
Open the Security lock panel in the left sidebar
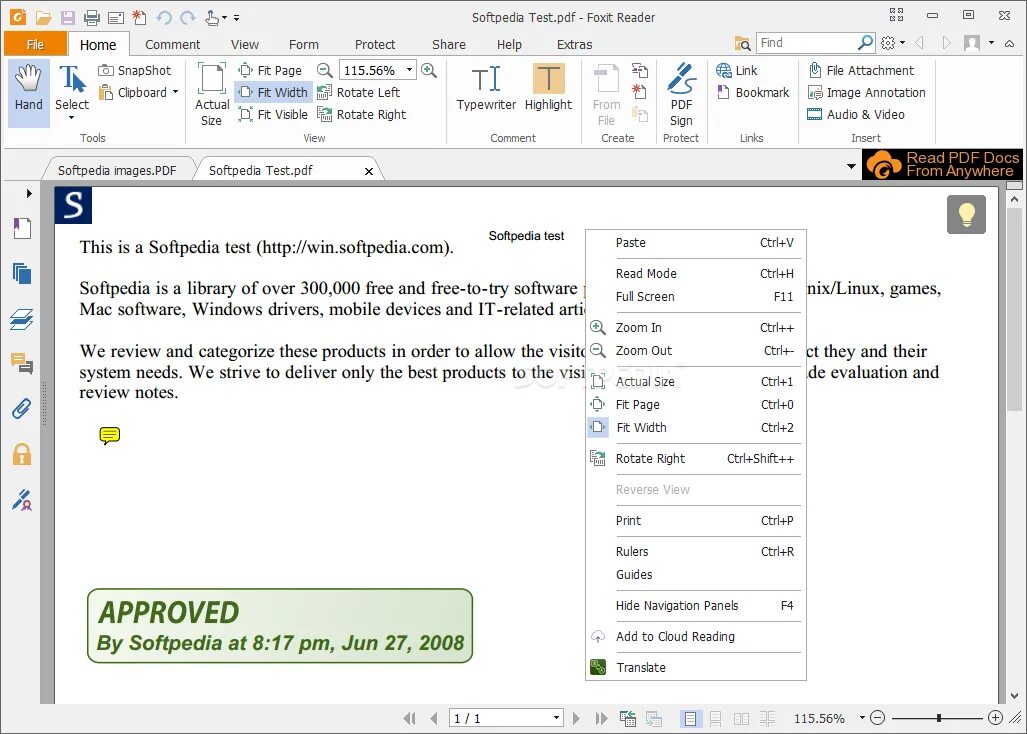click(22, 454)
